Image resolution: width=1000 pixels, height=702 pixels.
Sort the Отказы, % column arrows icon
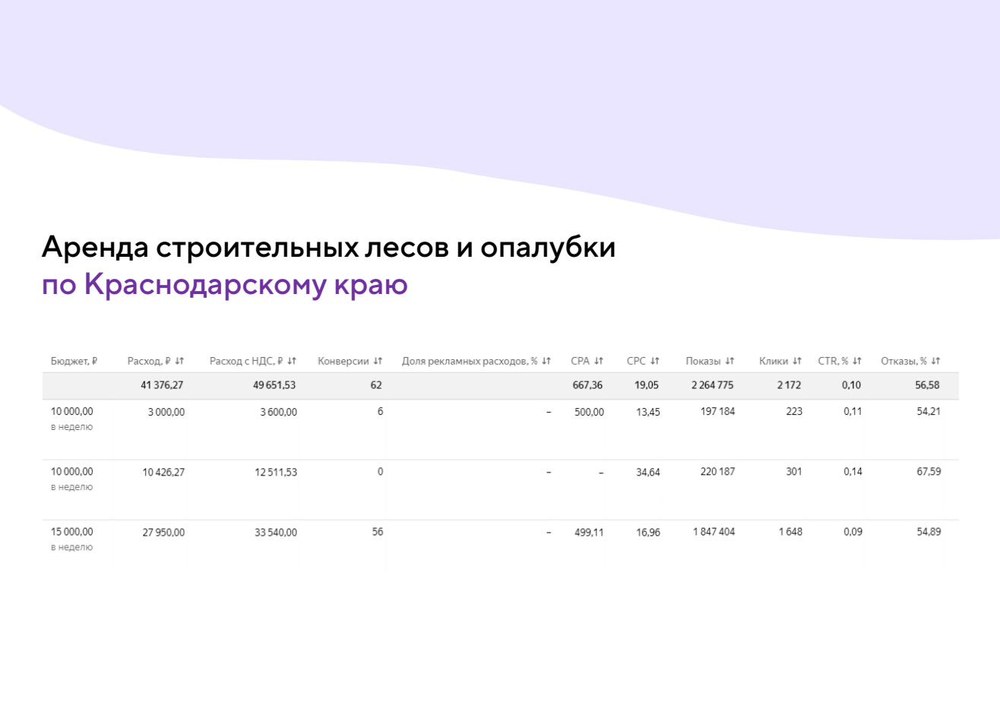(936, 361)
